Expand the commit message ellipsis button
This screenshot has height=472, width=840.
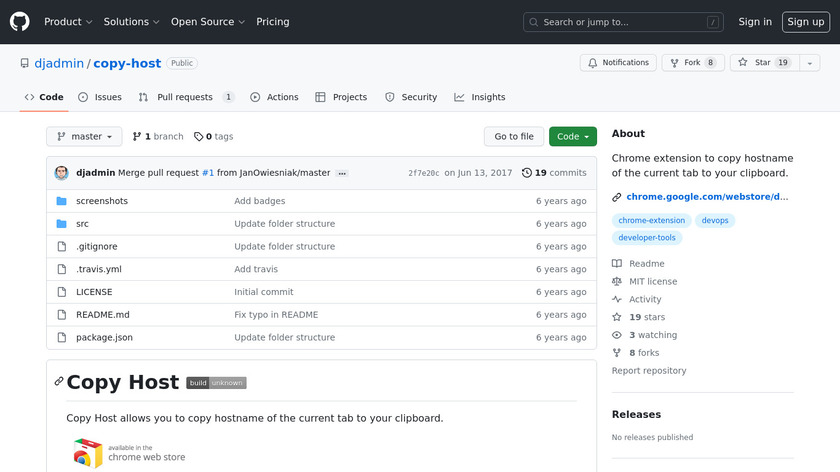click(342, 173)
